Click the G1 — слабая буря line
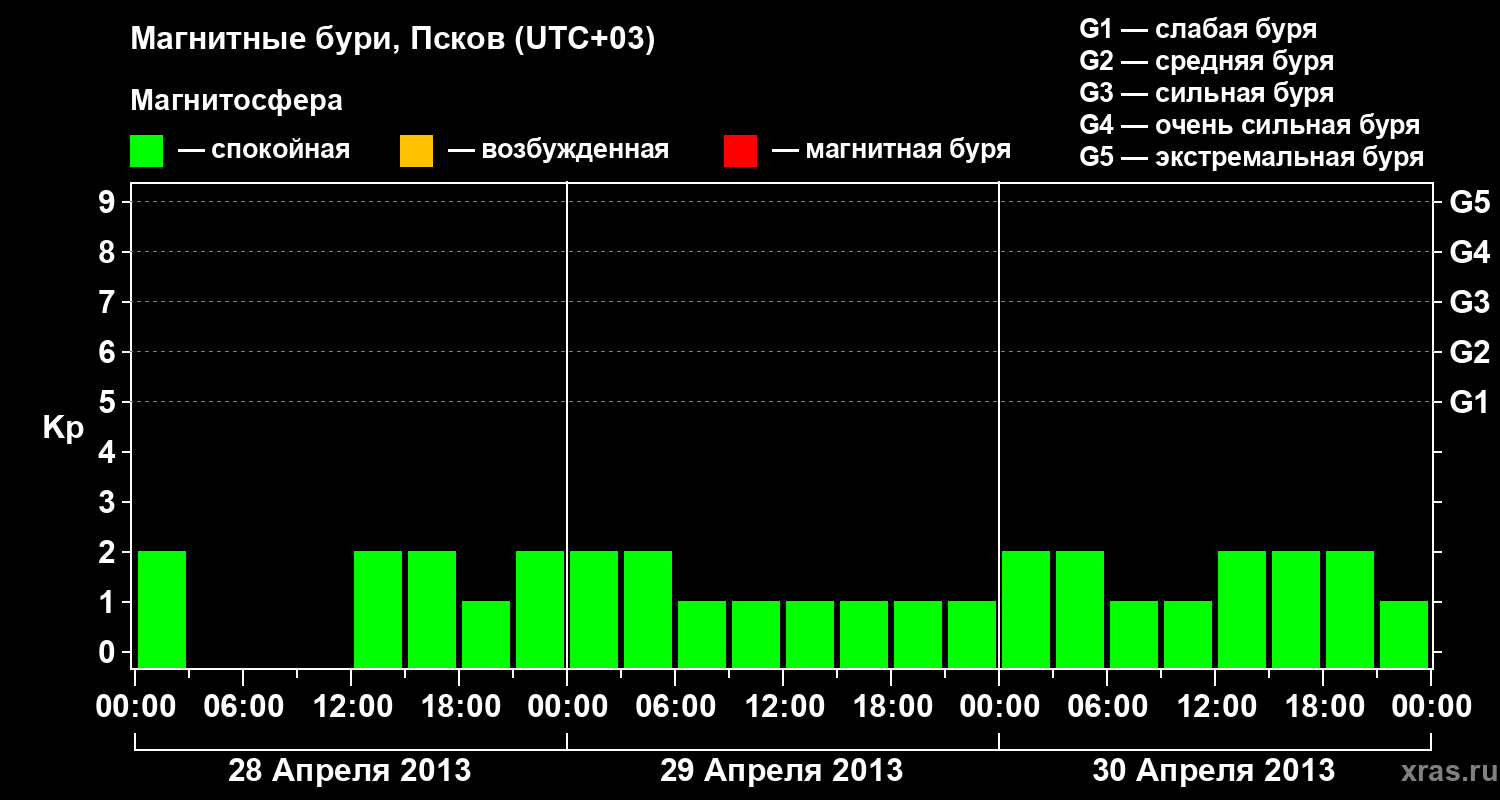 [x=1198, y=28]
